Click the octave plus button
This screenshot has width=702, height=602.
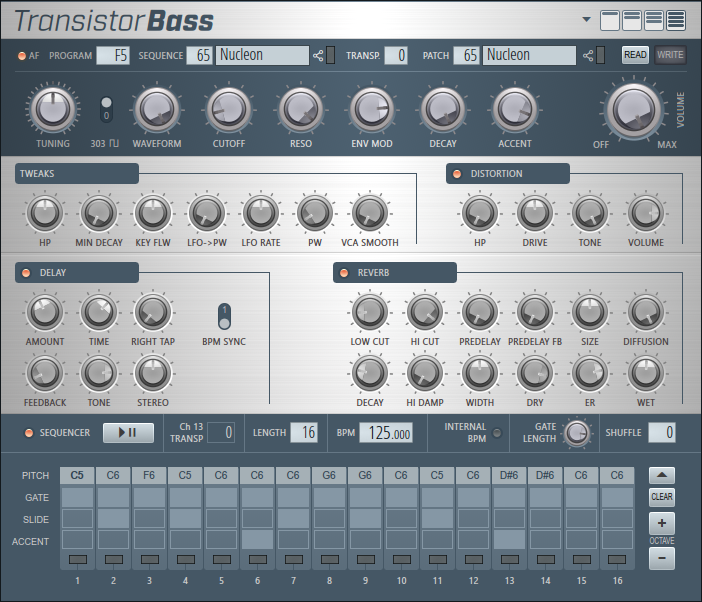(x=661, y=523)
